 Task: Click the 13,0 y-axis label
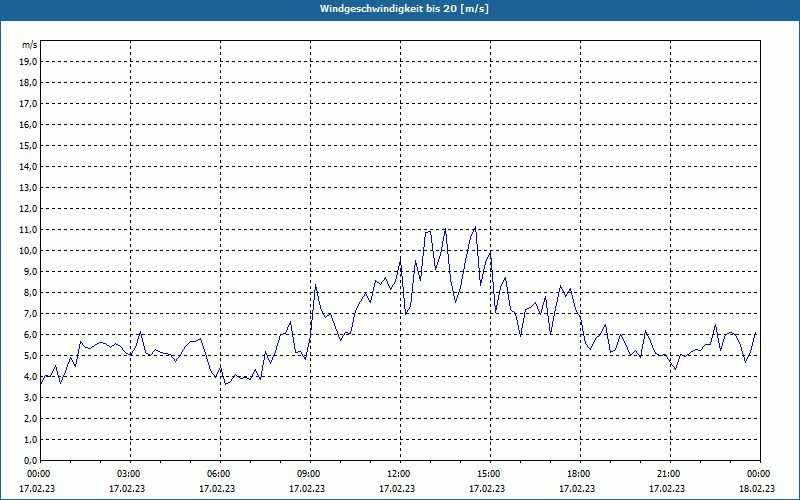(x=29, y=188)
